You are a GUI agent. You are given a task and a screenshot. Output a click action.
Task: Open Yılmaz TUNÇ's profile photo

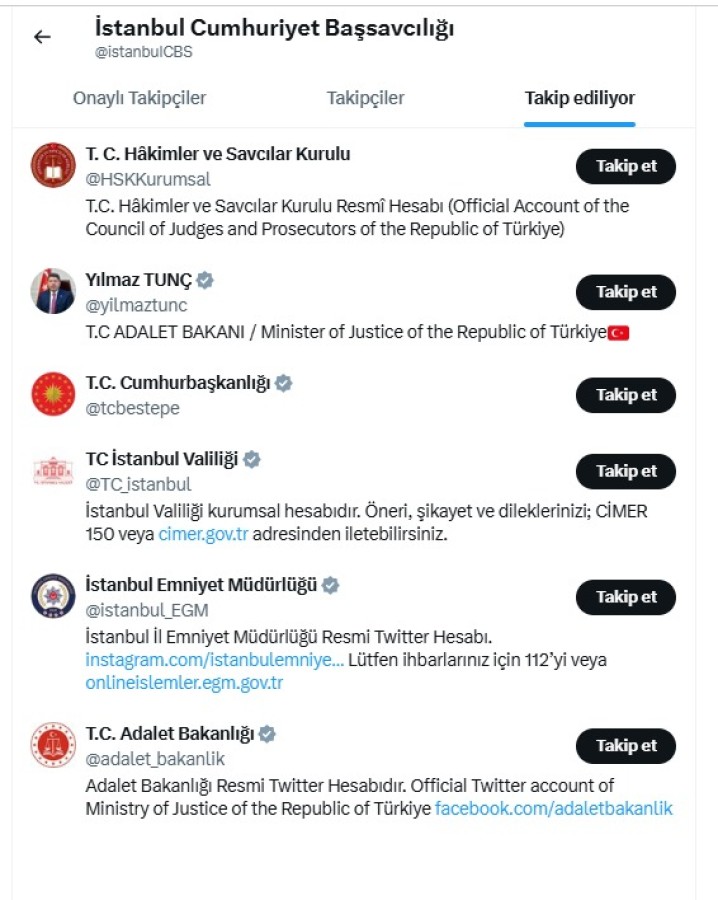[53, 291]
